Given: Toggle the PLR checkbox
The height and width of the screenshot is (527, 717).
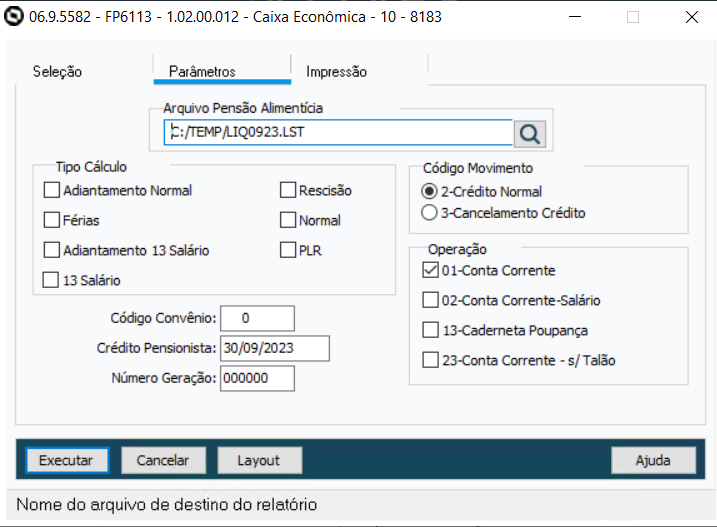Looking at the screenshot, I should pyautogui.click(x=288, y=250).
